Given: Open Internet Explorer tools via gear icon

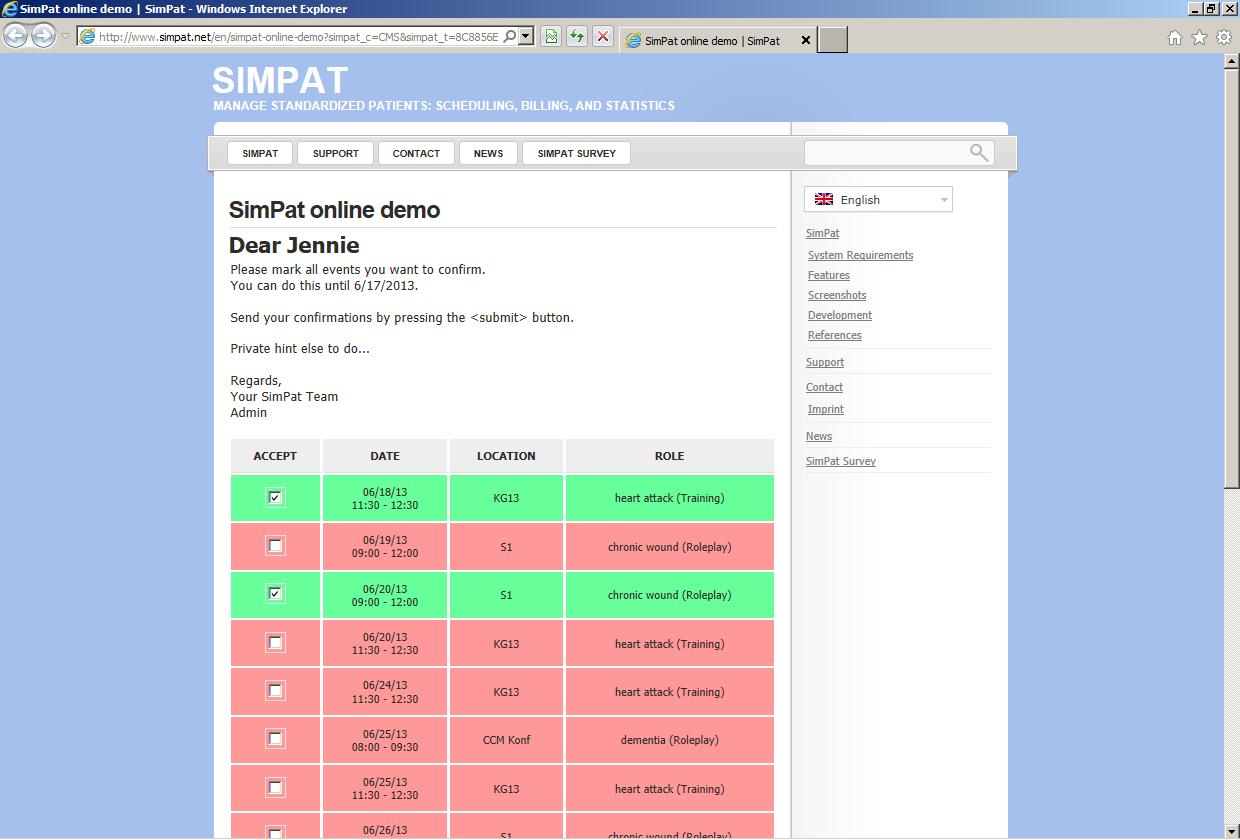Looking at the screenshot, I should [x=1222, y=35].
